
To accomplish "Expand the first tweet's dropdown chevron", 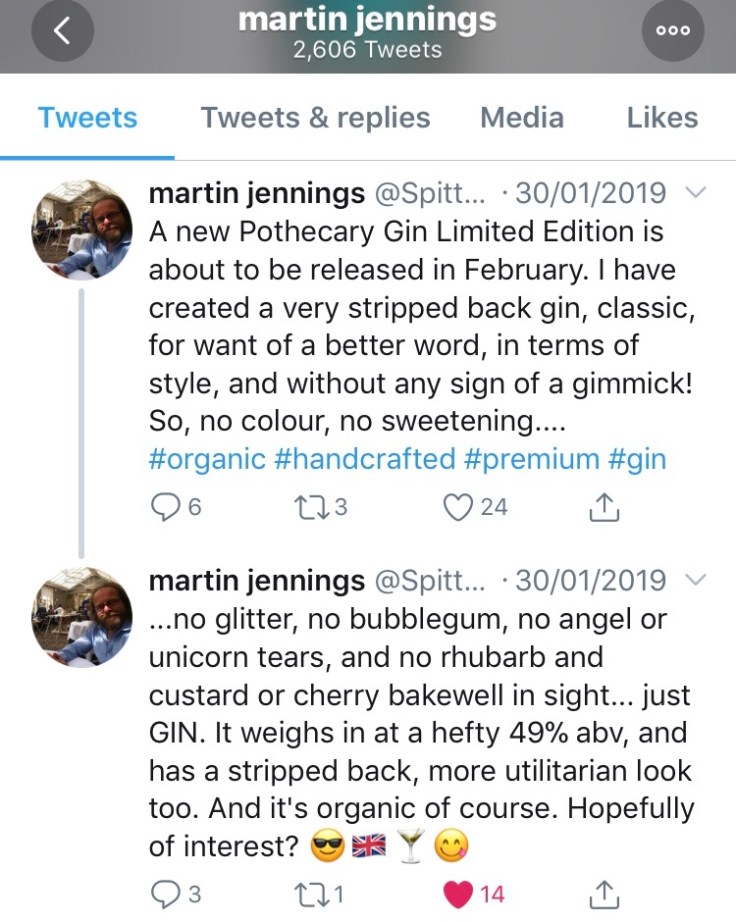I will point(698,193).
